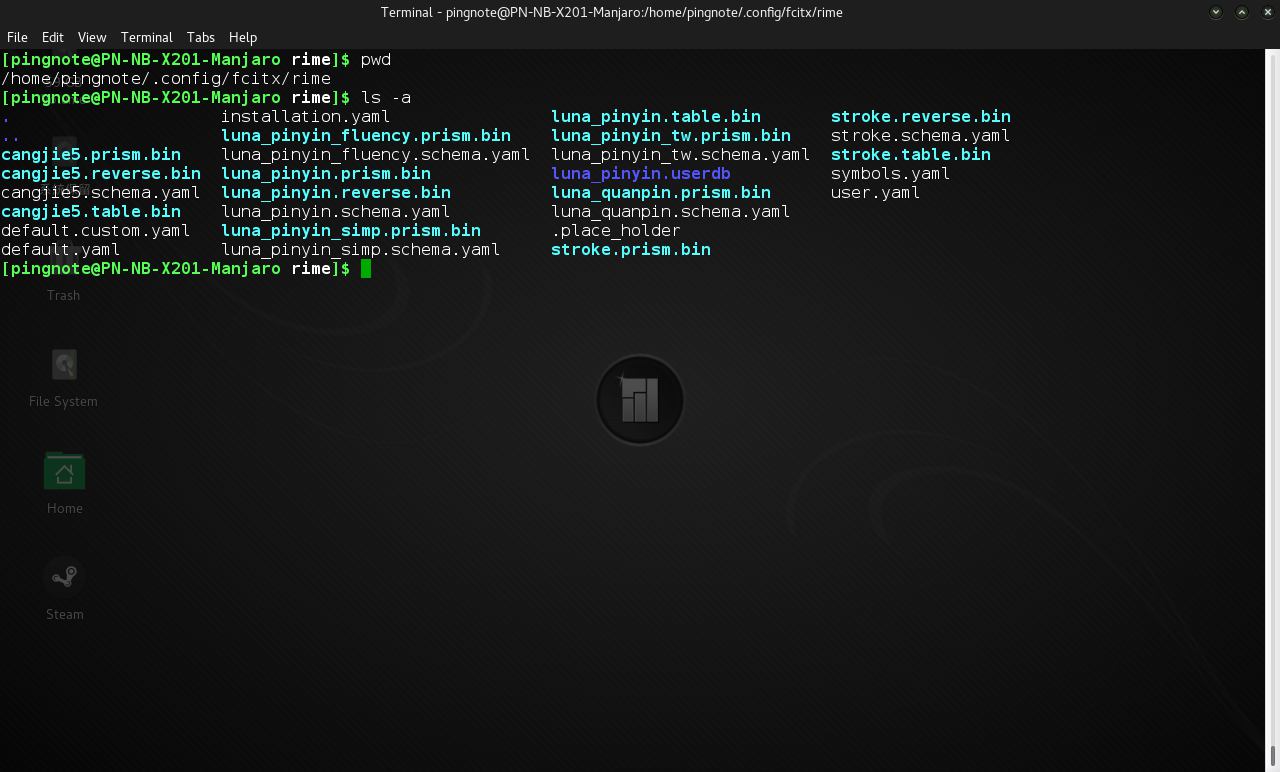Expand the Tabs menu

click(201, 37)
